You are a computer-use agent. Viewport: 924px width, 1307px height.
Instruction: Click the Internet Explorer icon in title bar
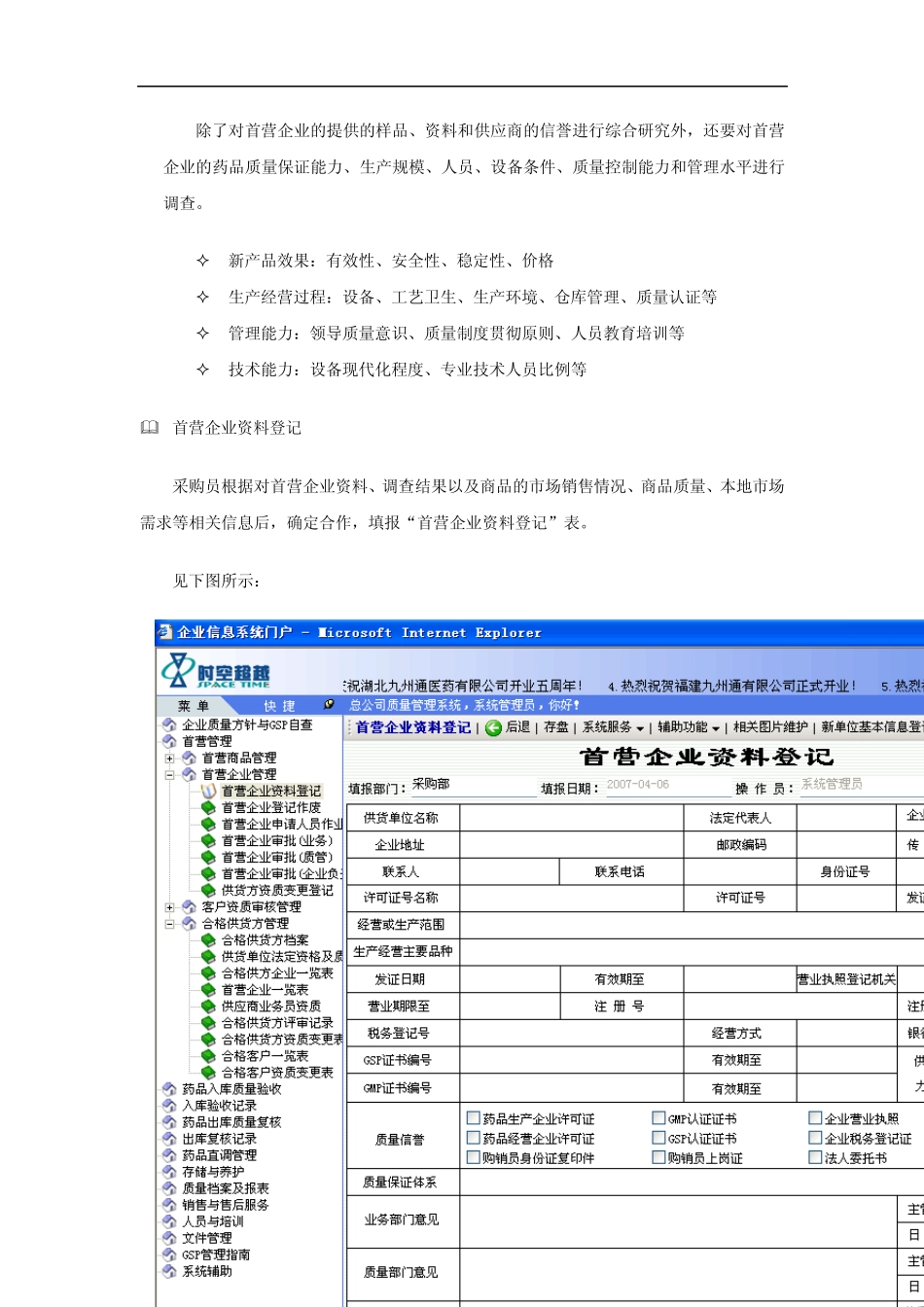(x=165, y=633)
